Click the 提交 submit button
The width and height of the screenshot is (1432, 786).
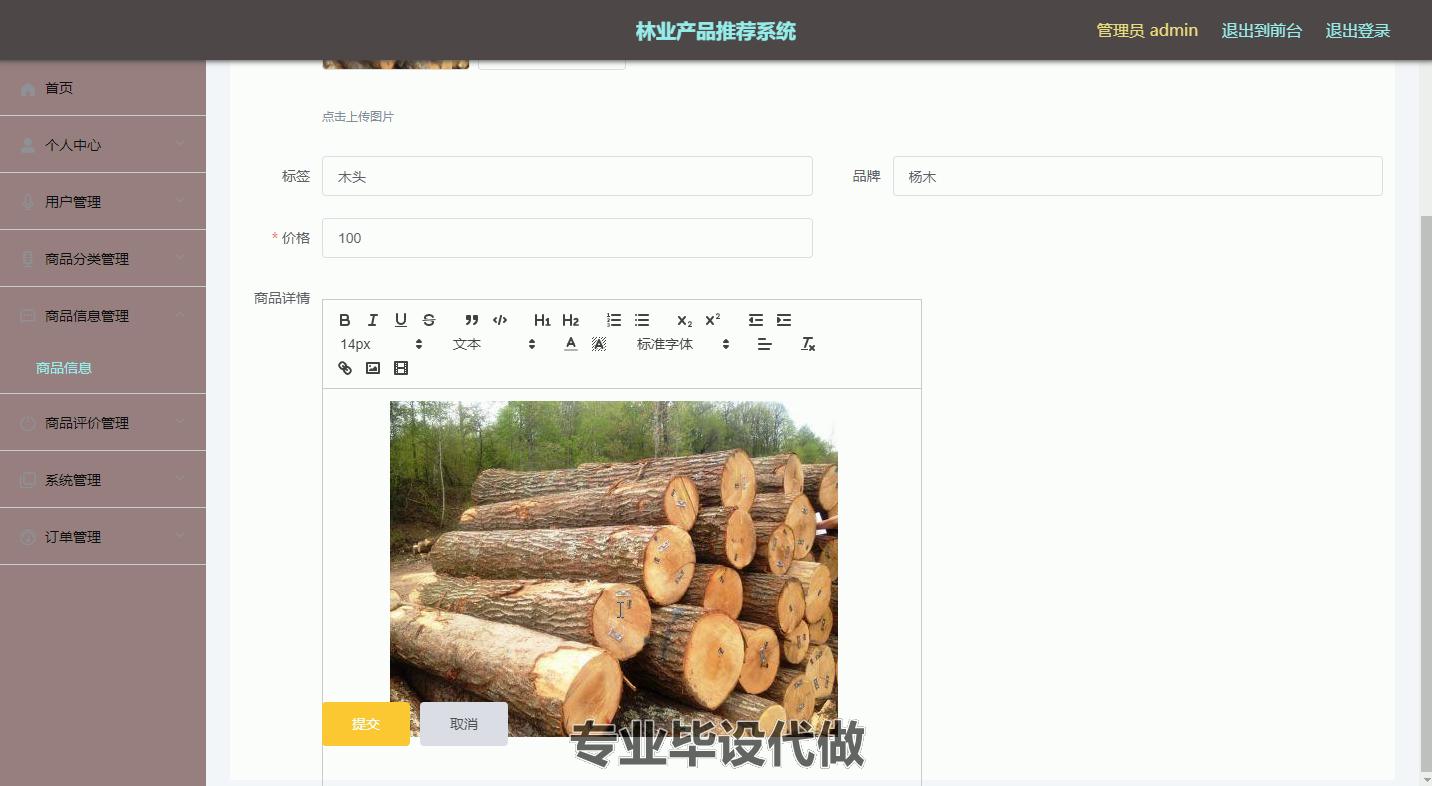pyautogui.click(x=366, y=724)
